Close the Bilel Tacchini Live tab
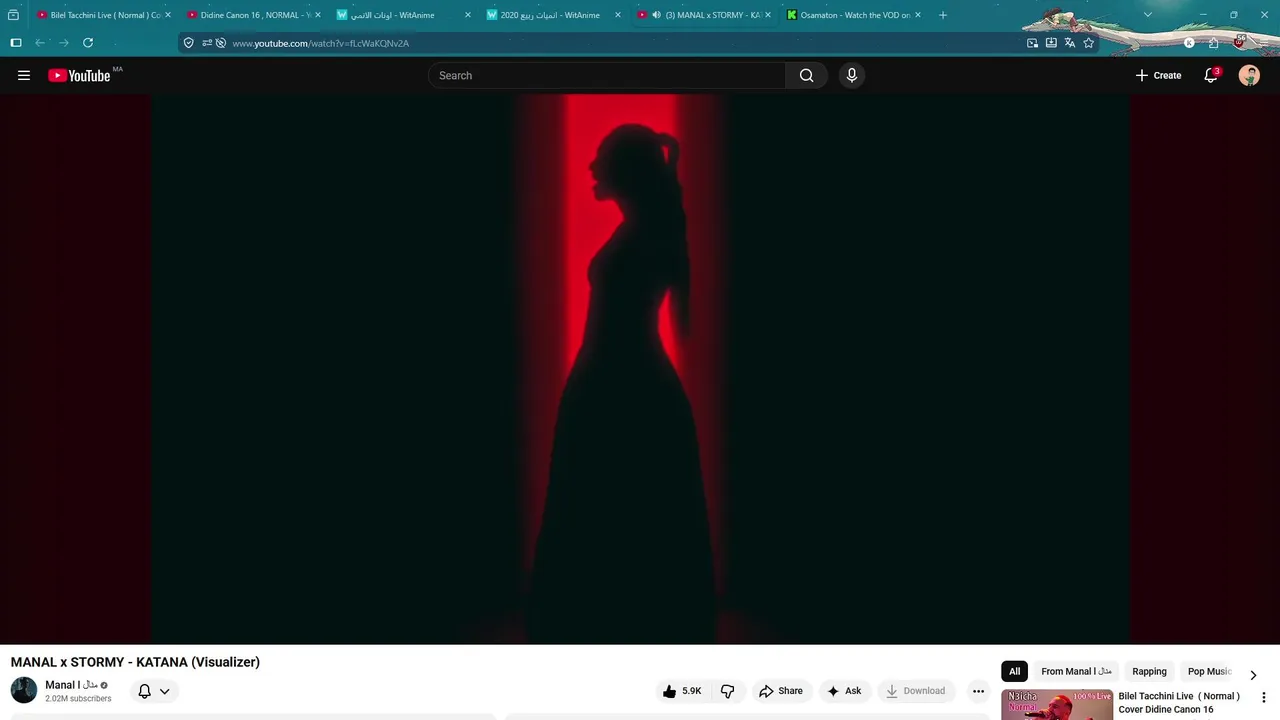Viewport: 1280px width, 720px height. tap(168, 15)
